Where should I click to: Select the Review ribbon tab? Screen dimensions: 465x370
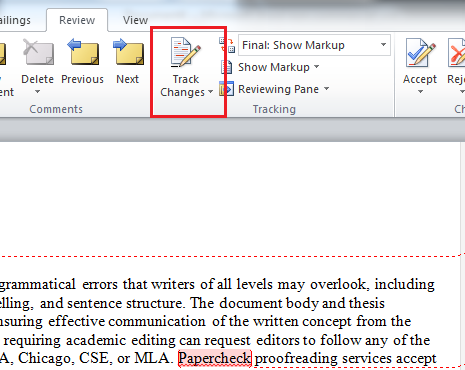pos(77,20)
